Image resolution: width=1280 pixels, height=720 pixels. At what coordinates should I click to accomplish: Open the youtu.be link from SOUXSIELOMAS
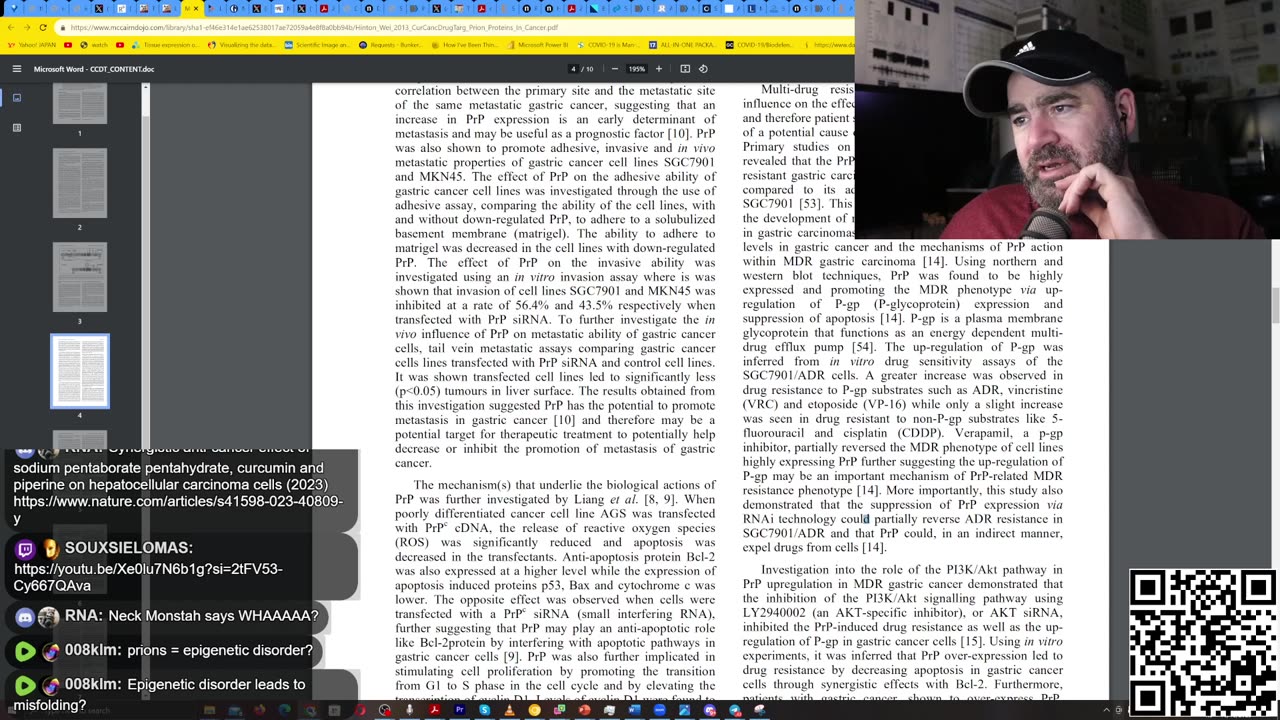148,577
